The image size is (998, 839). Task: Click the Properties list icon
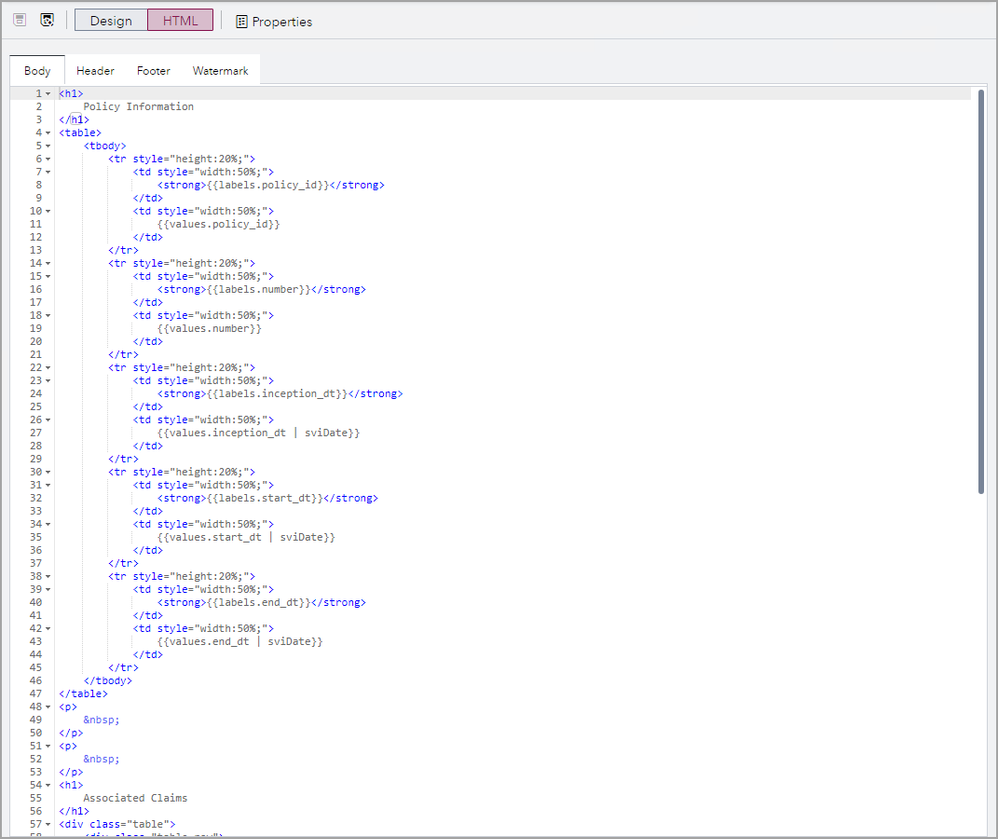241,21
